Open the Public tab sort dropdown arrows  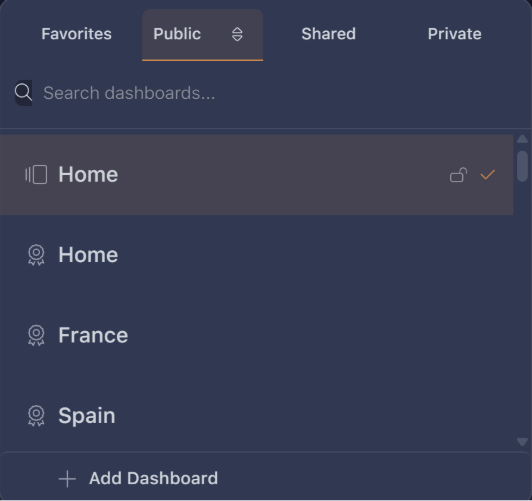coord(237,34)
